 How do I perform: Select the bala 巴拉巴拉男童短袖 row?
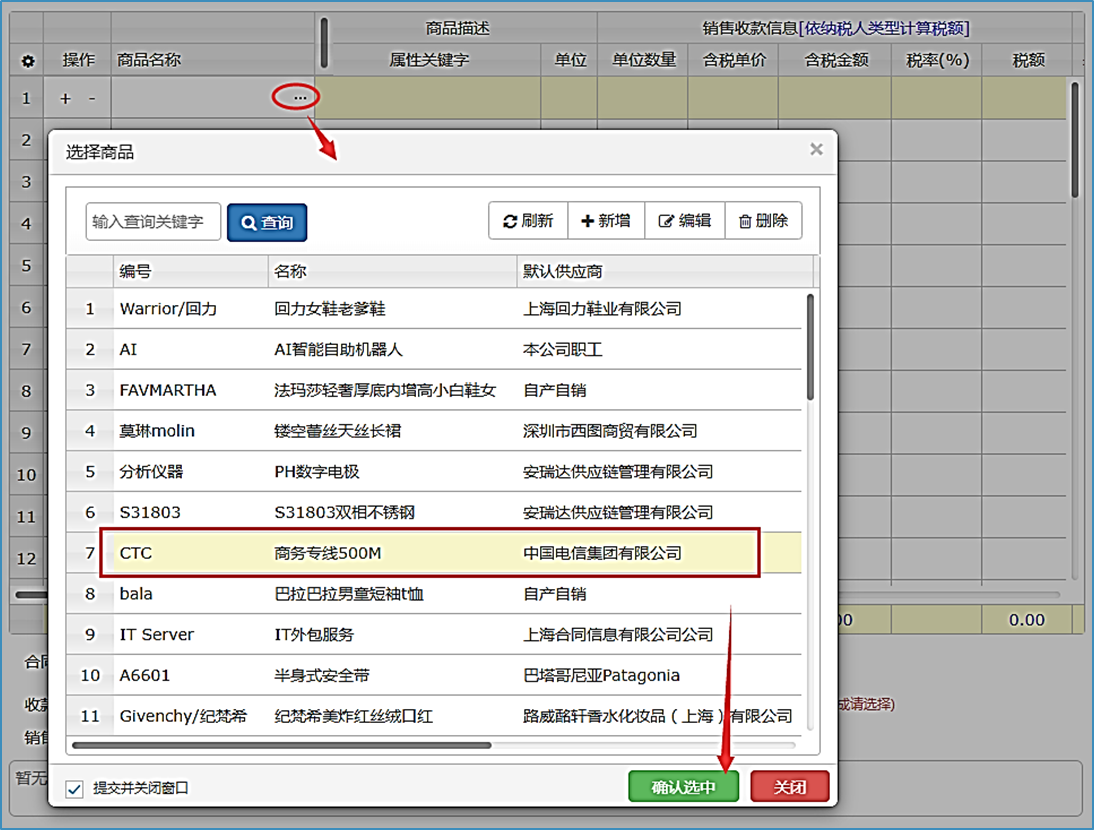tap(434, 594)
